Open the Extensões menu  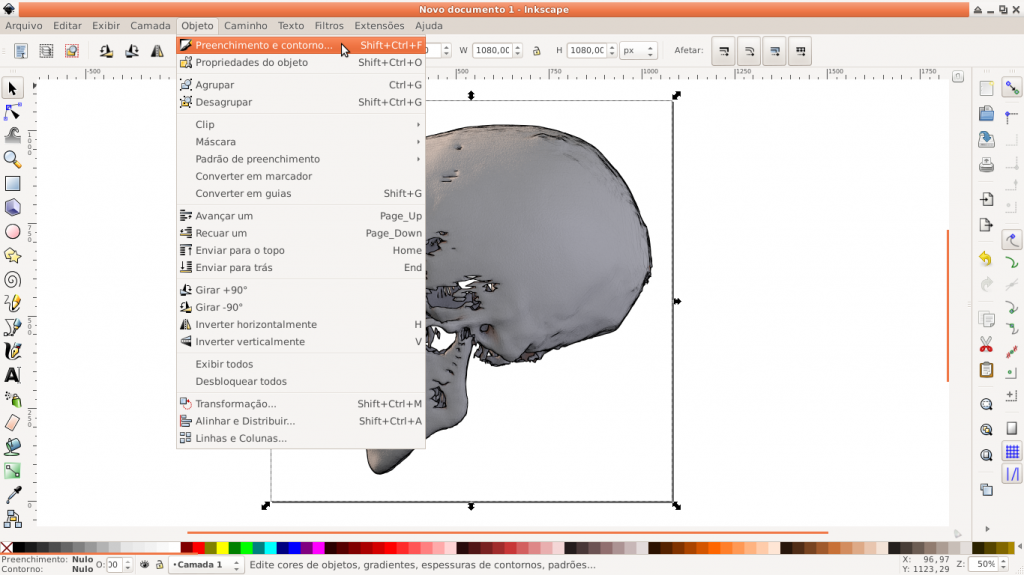coord(379,25)
